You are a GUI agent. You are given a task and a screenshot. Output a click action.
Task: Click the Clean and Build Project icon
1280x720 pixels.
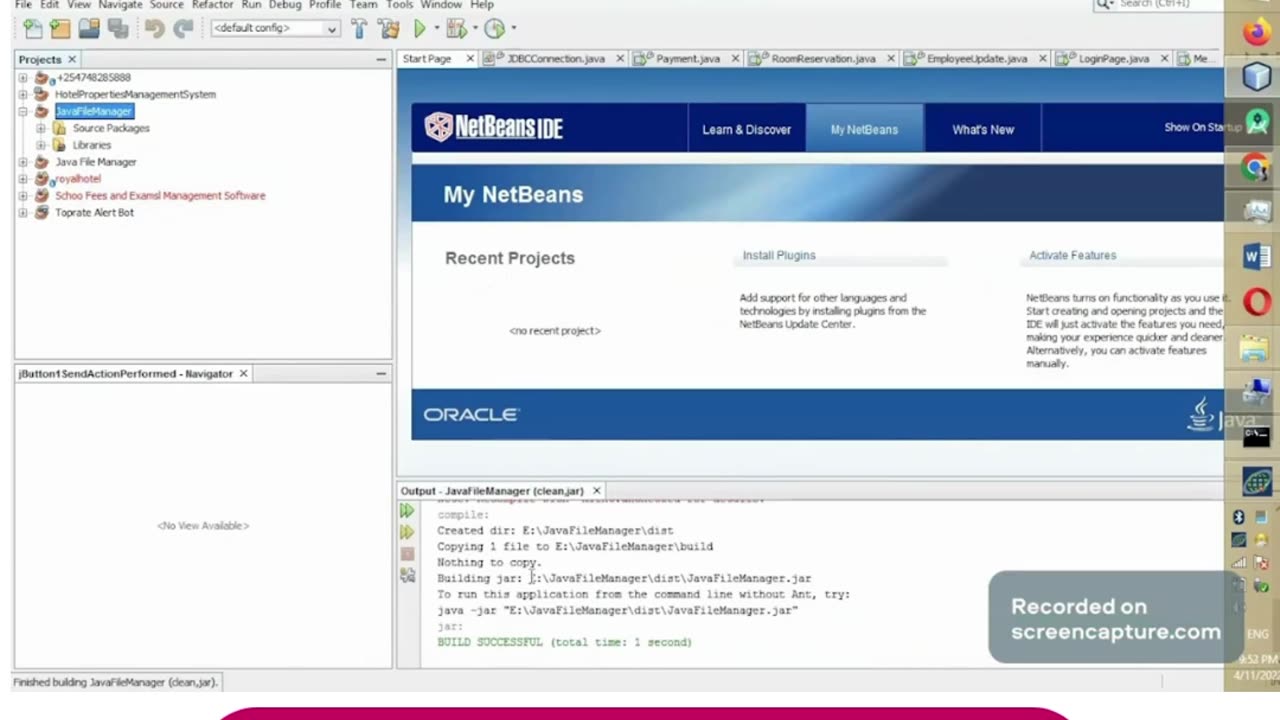coord(388,29)
